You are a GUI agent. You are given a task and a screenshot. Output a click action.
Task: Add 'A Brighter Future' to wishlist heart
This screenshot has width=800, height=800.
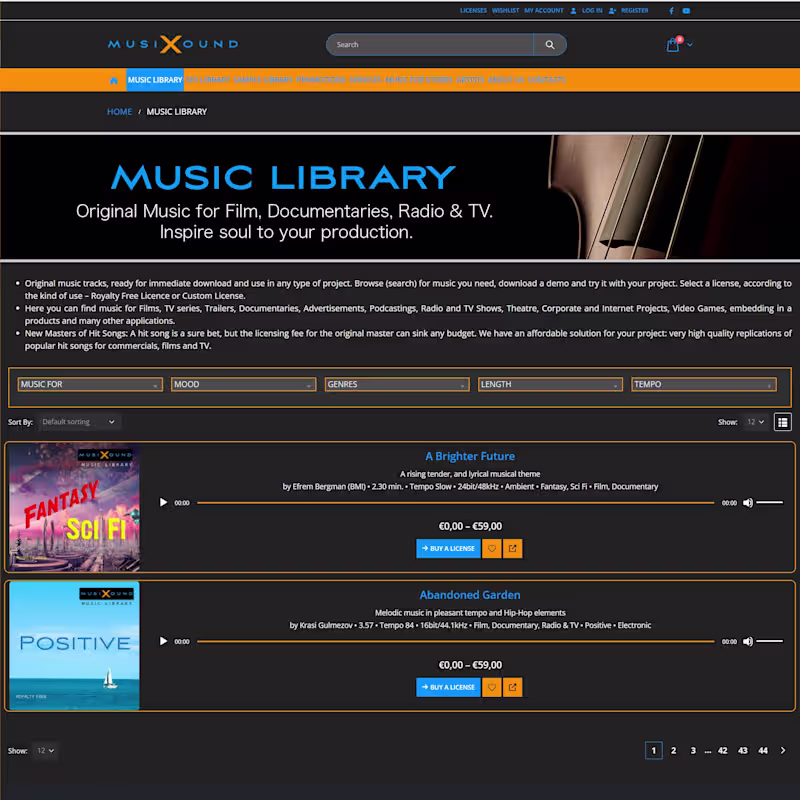pyautogui.click(x=491, y=548)
